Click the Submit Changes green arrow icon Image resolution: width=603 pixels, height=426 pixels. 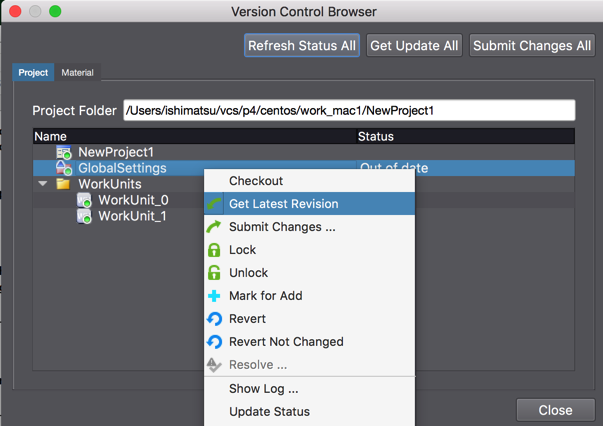[214, 227]
